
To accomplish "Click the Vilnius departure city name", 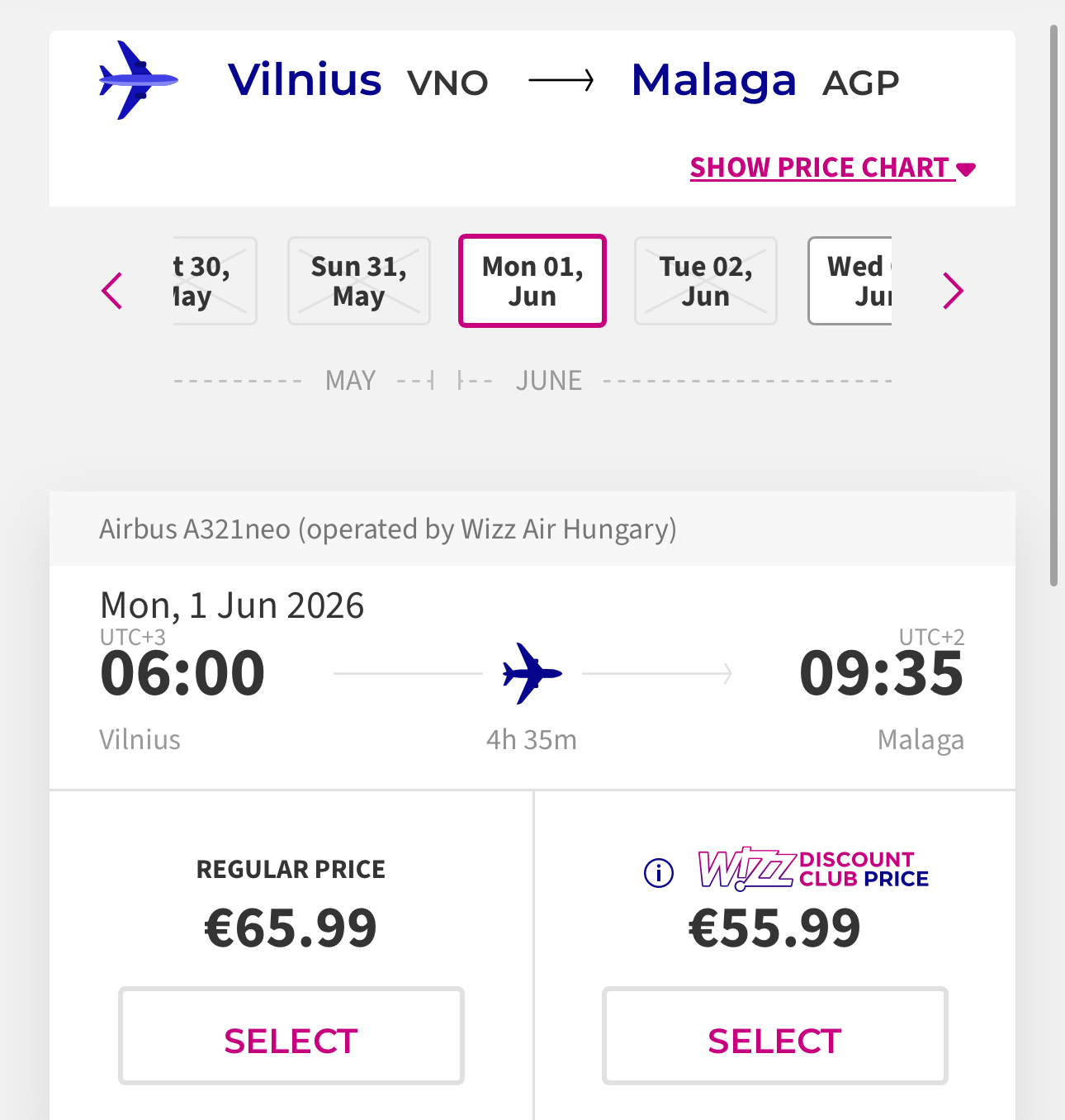I will 305,80.
